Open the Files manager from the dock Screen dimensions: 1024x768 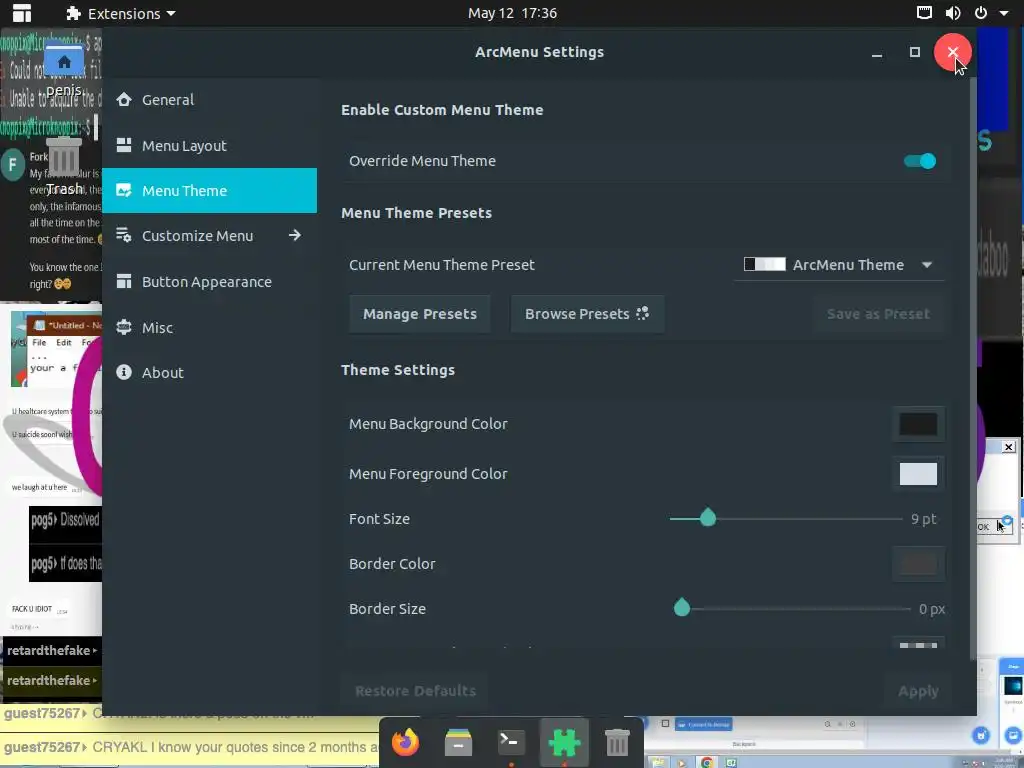pos(458,743)
